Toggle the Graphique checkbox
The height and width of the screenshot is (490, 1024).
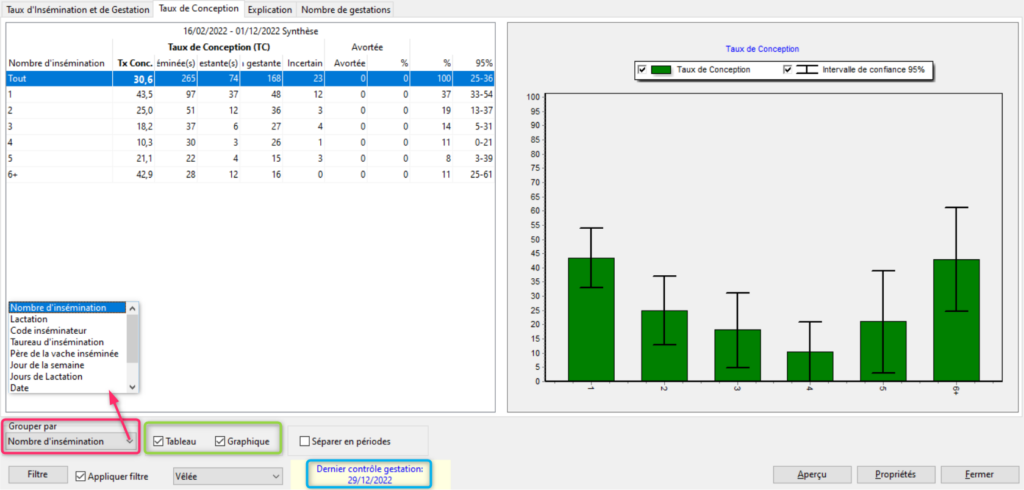219,441
